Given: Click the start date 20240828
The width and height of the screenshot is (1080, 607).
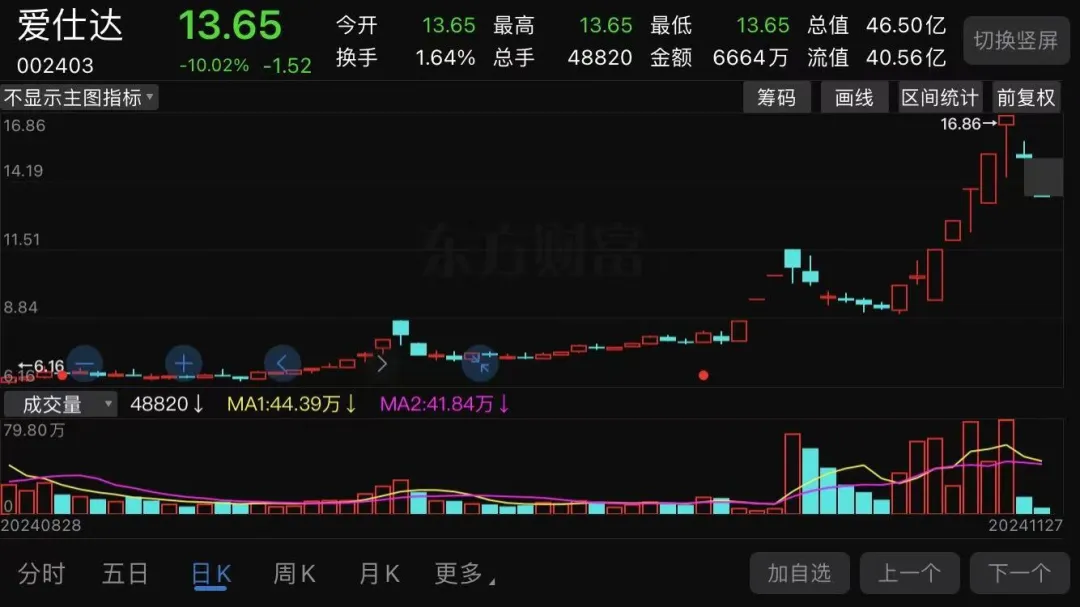Looking at the screenshot, I should 41,526.
